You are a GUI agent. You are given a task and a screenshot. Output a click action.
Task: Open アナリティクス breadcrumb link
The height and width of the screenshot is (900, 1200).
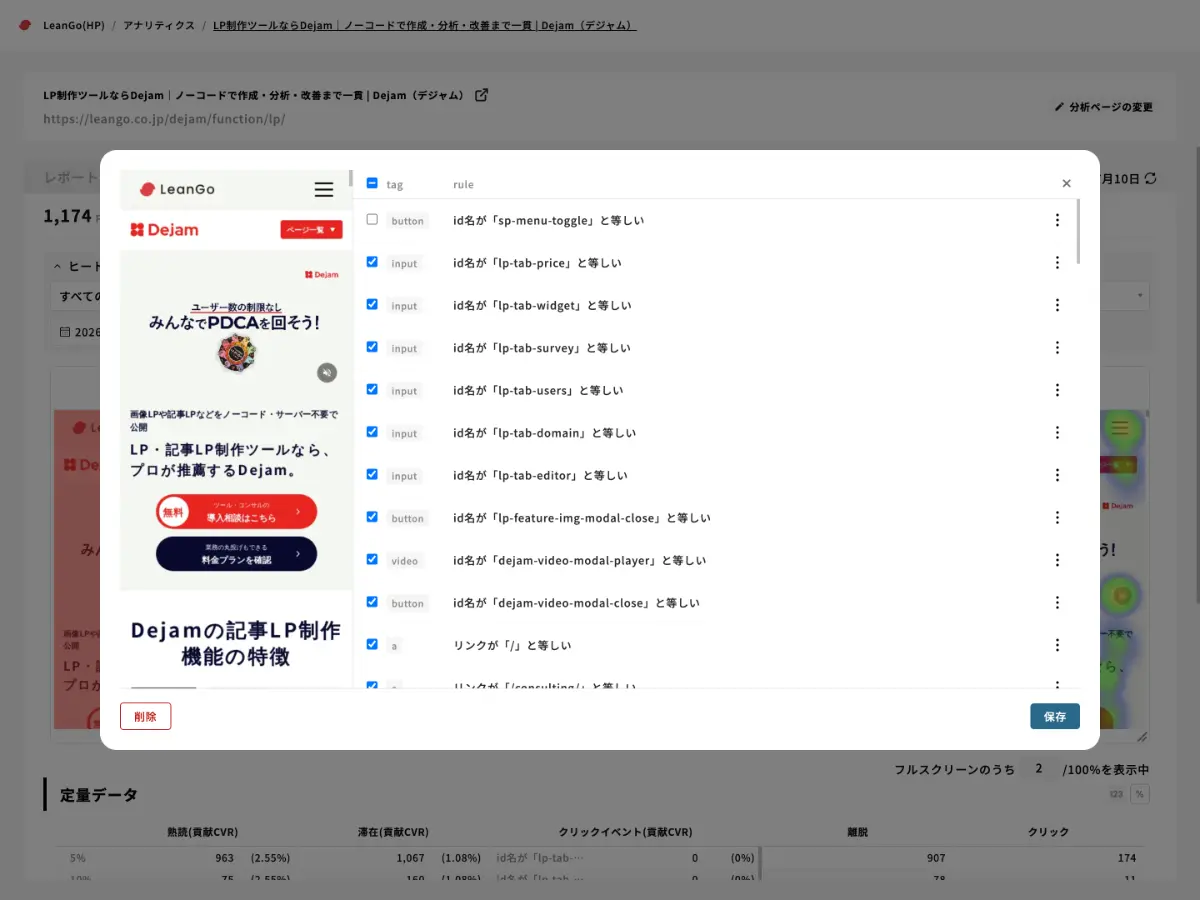click(x=159, y=25)
